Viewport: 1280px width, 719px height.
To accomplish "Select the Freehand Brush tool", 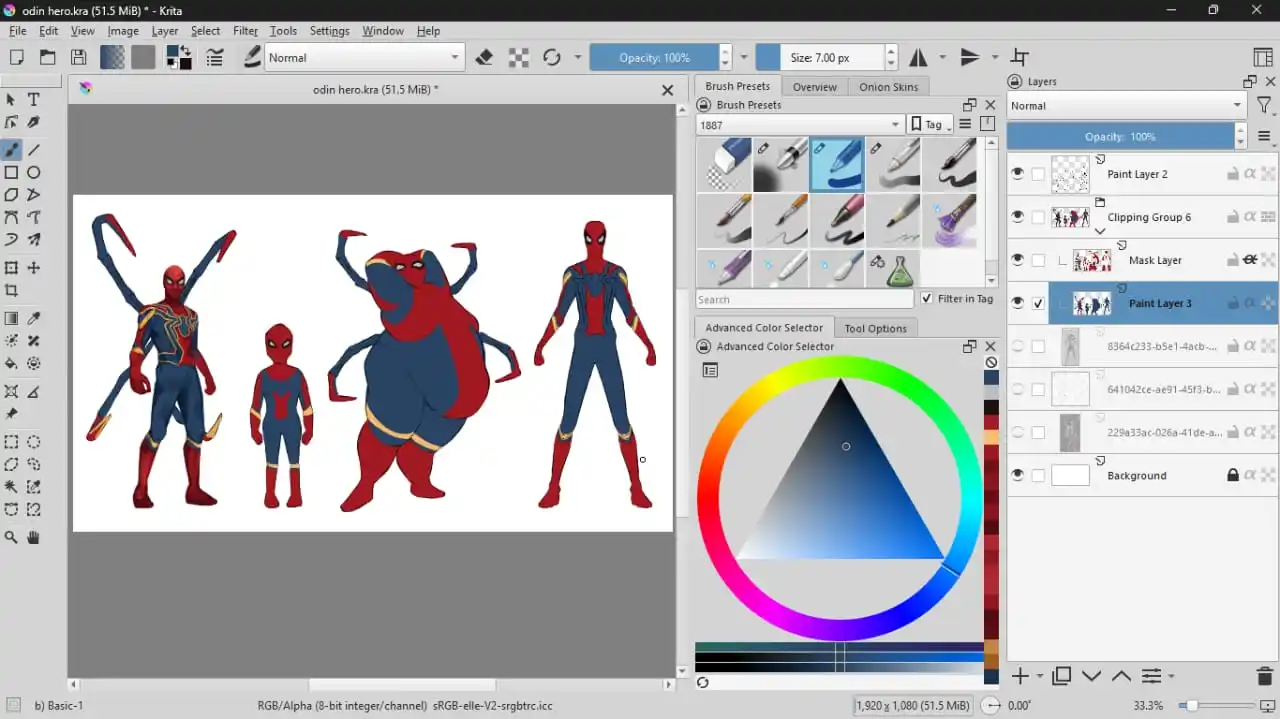I will click(x=12, y=149).
